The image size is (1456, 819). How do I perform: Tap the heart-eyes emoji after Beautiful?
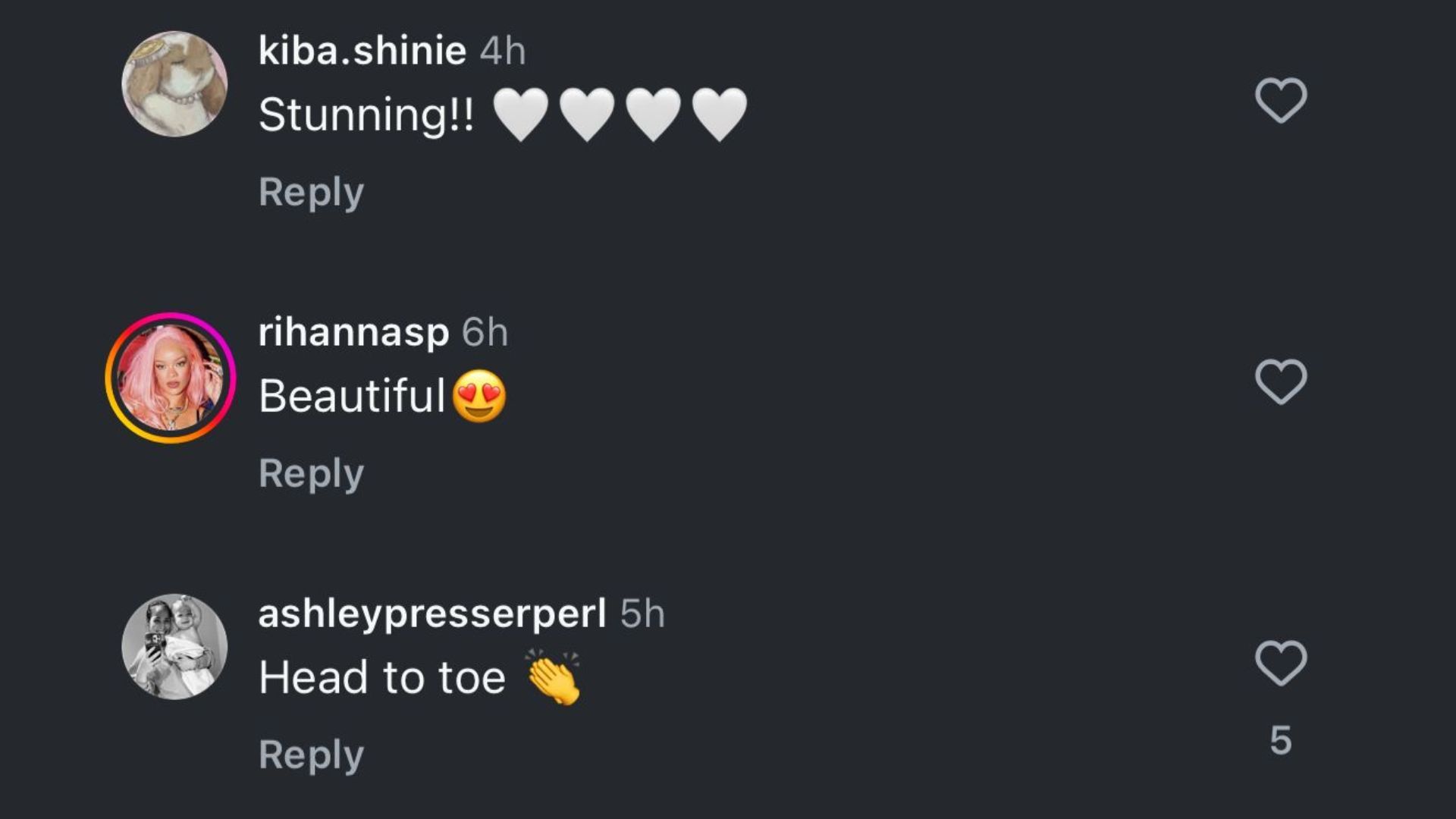click(x=479, y=396)
